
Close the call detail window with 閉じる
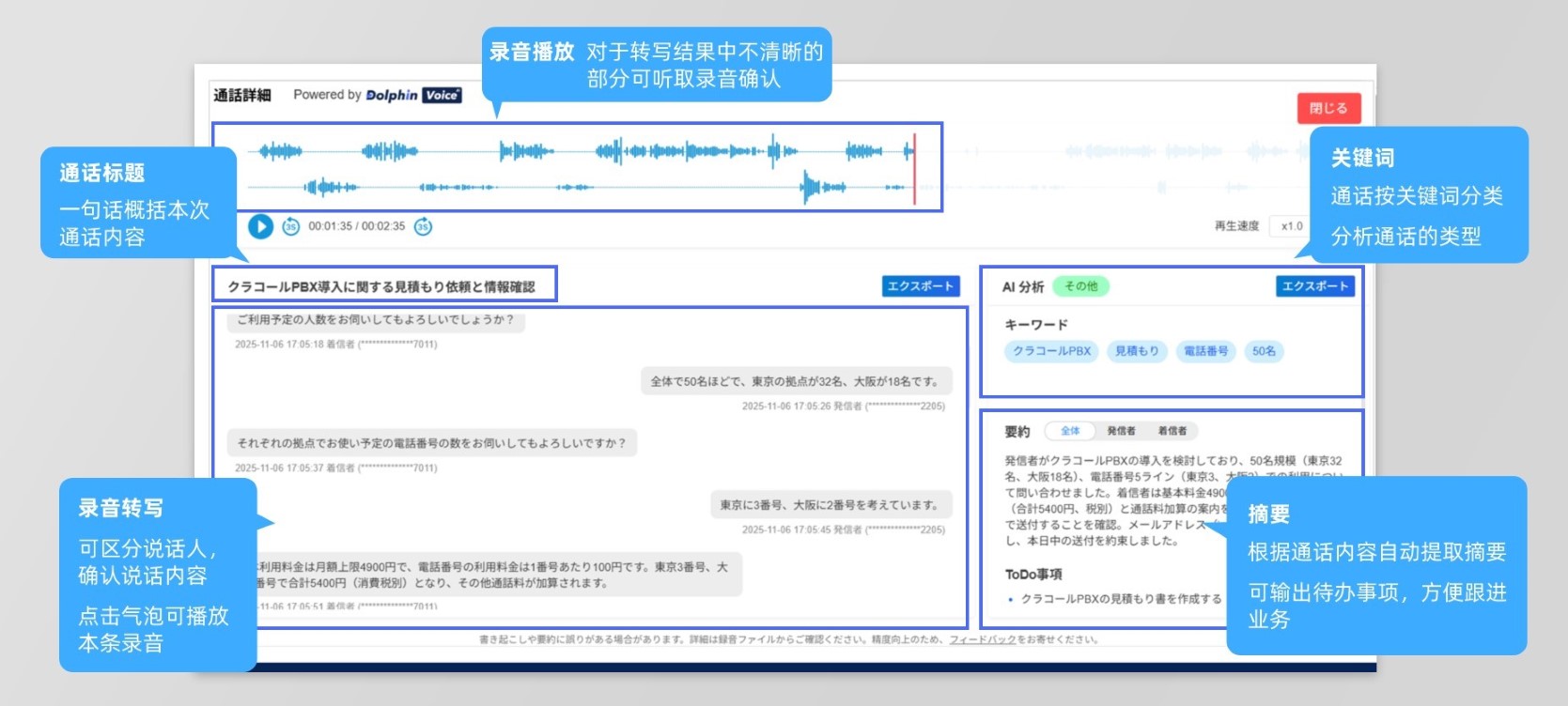(x=1328, y=108)
